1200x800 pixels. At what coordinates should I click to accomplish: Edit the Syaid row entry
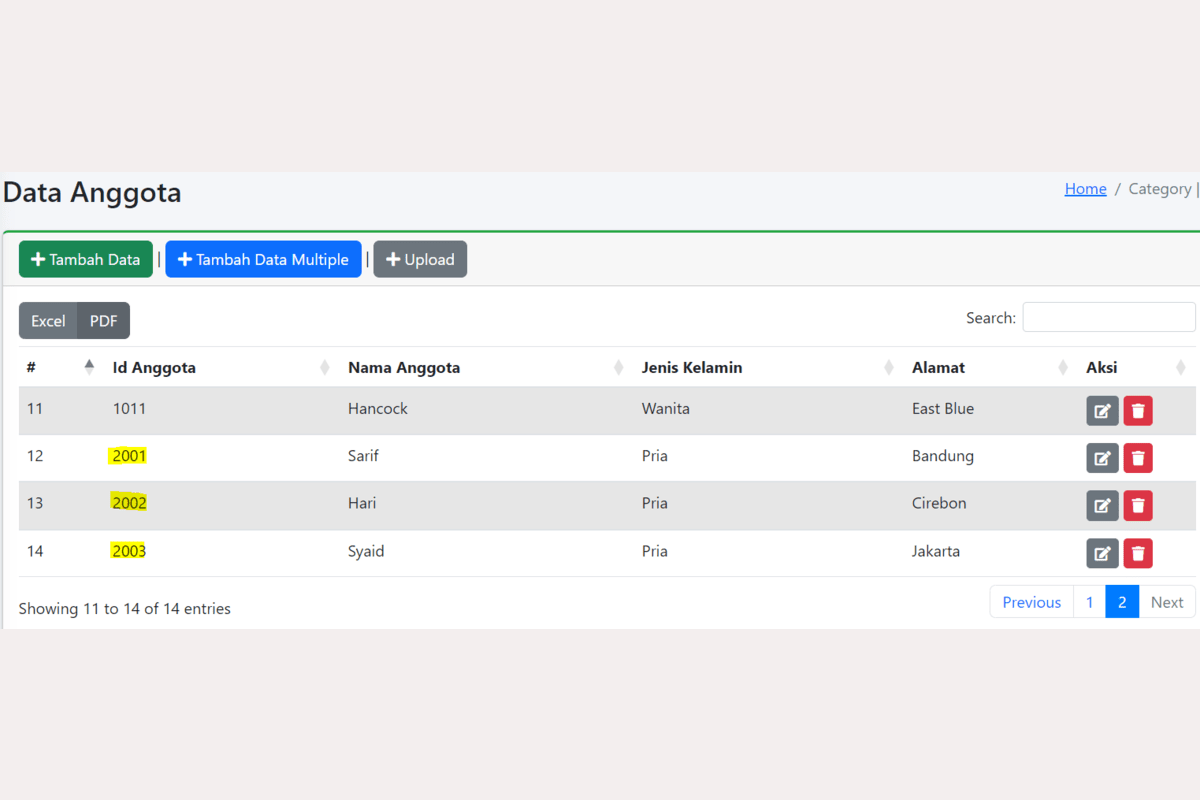1102,553
